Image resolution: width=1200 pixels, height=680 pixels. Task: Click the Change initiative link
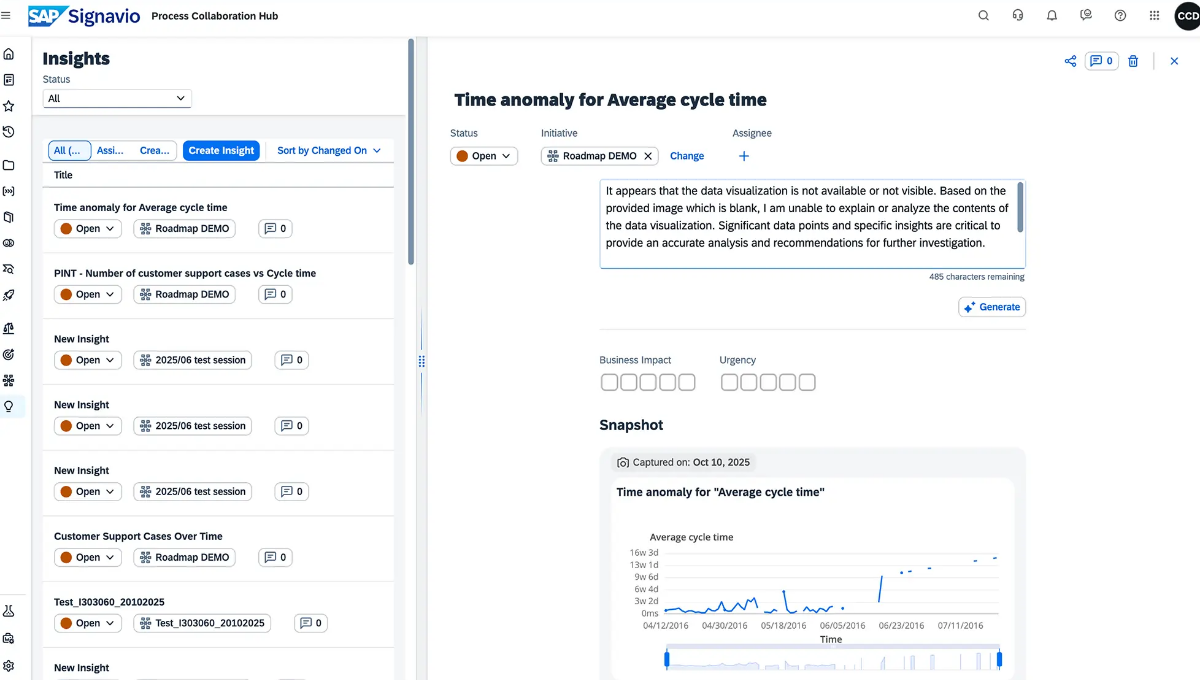pos(687,156)
